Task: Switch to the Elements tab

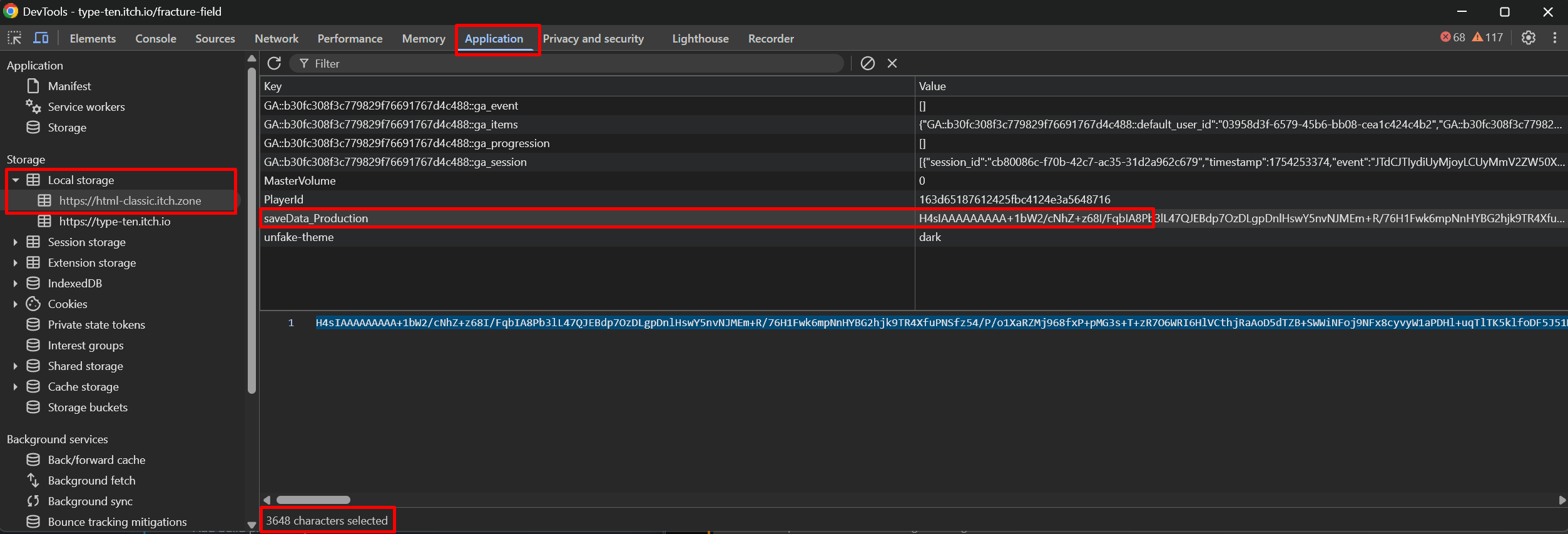Action: [93, 38]
